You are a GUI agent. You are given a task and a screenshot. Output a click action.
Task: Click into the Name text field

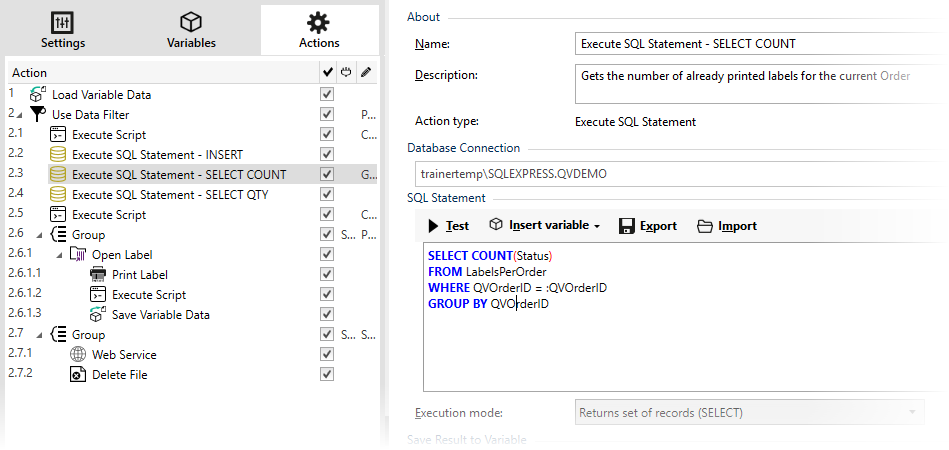(752, 44)
